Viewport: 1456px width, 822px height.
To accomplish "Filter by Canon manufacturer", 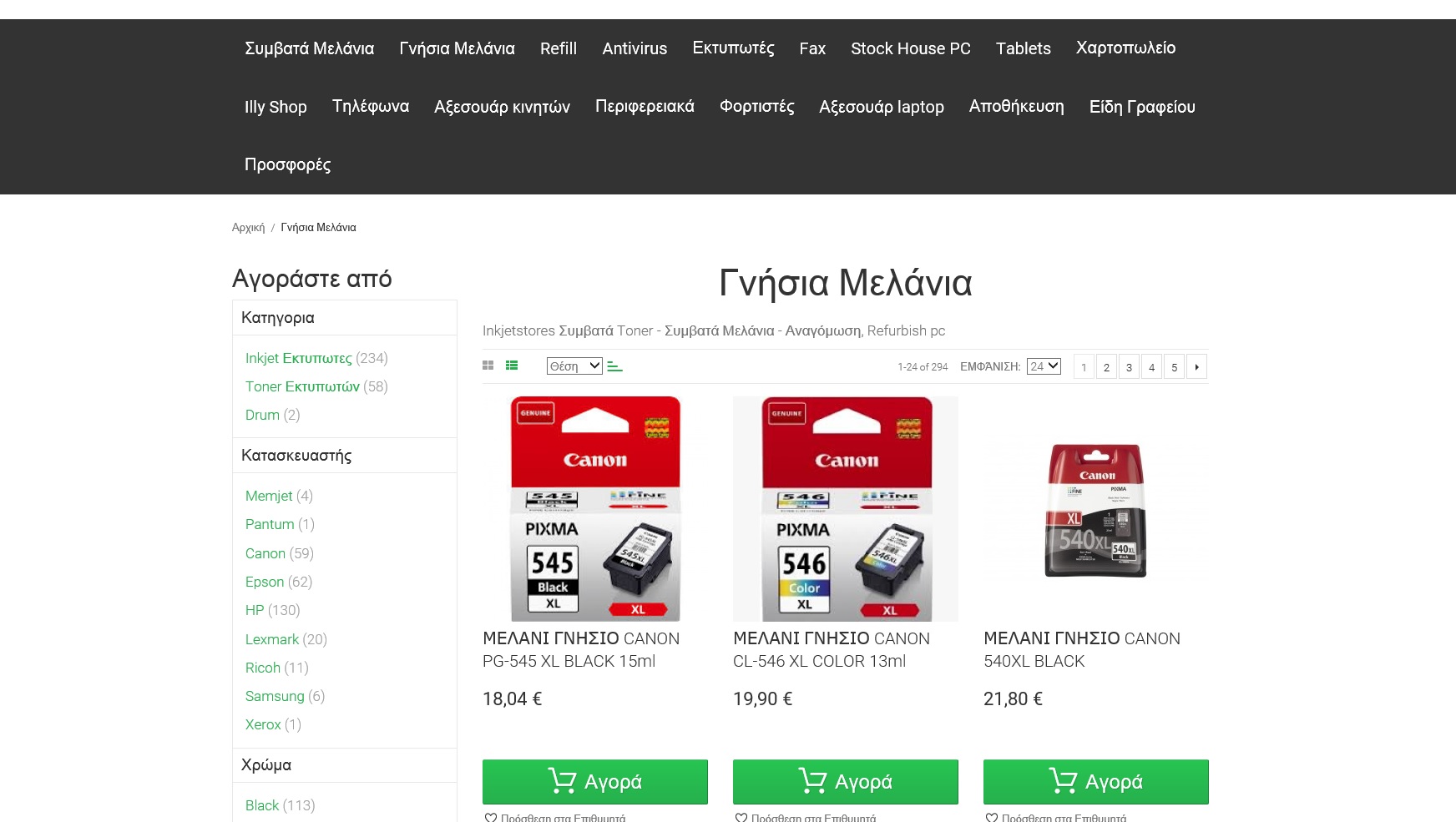I will coord(265,553).
